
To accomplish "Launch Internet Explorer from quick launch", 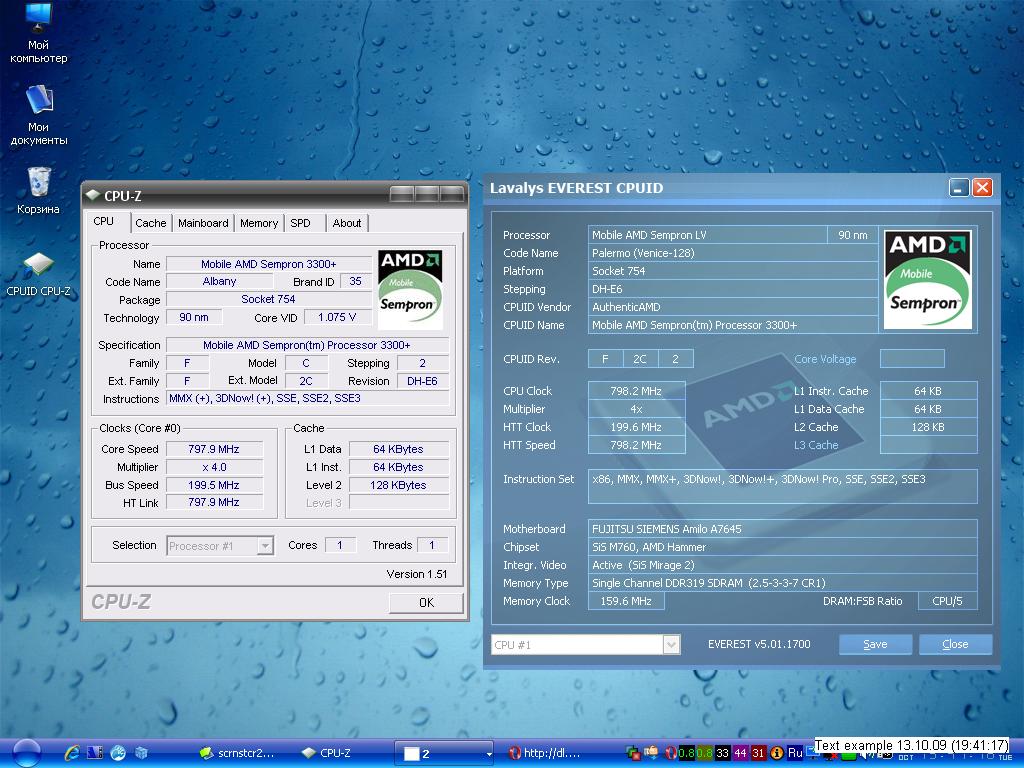I will pos(72,753).
